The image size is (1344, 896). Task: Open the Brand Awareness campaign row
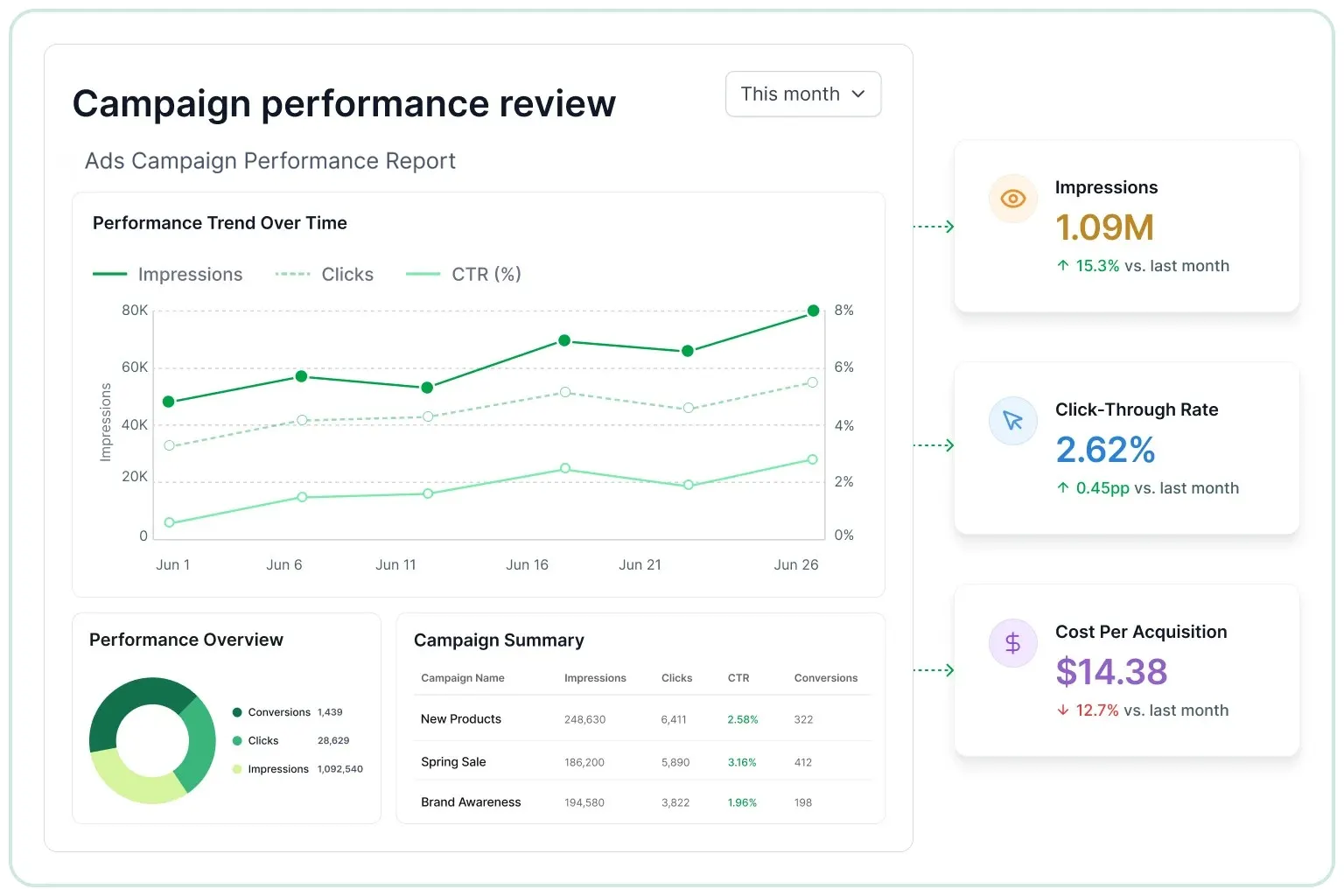[642, 801]
